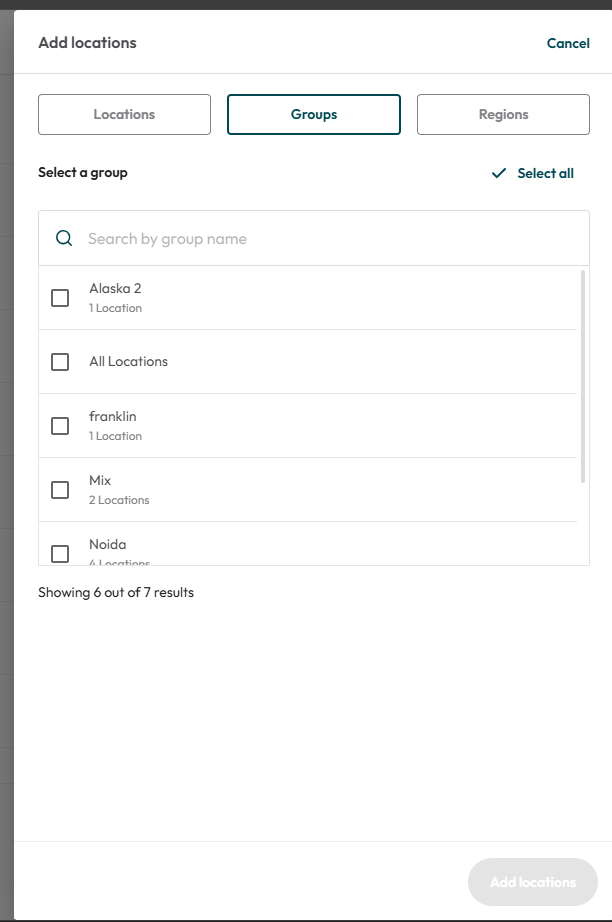Toggle the Noida group checkbox
This screenshot has height=922, width=612.
[60, 554]
